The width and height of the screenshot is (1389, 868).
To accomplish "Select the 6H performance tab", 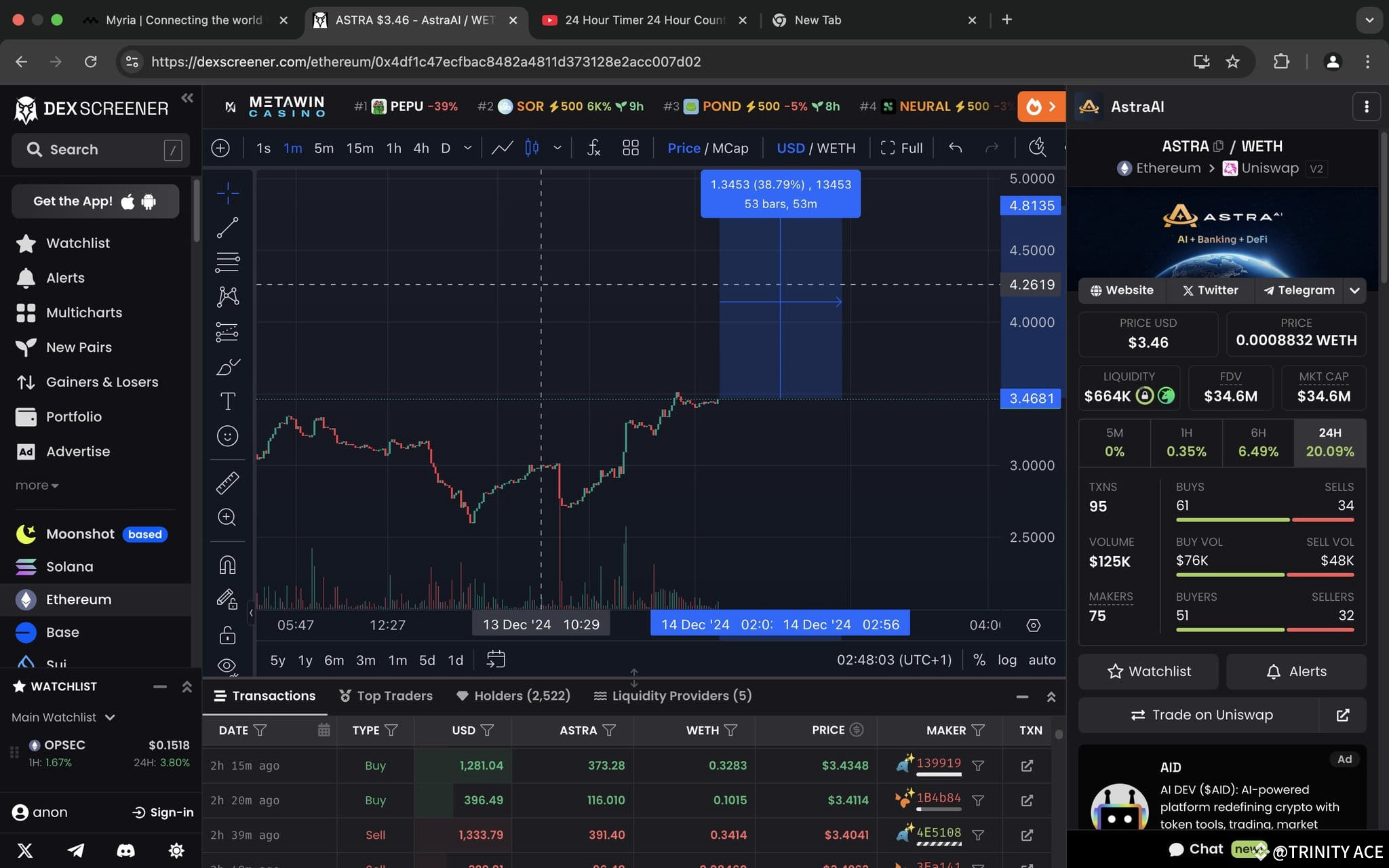I will click(x=1258, y=443).
